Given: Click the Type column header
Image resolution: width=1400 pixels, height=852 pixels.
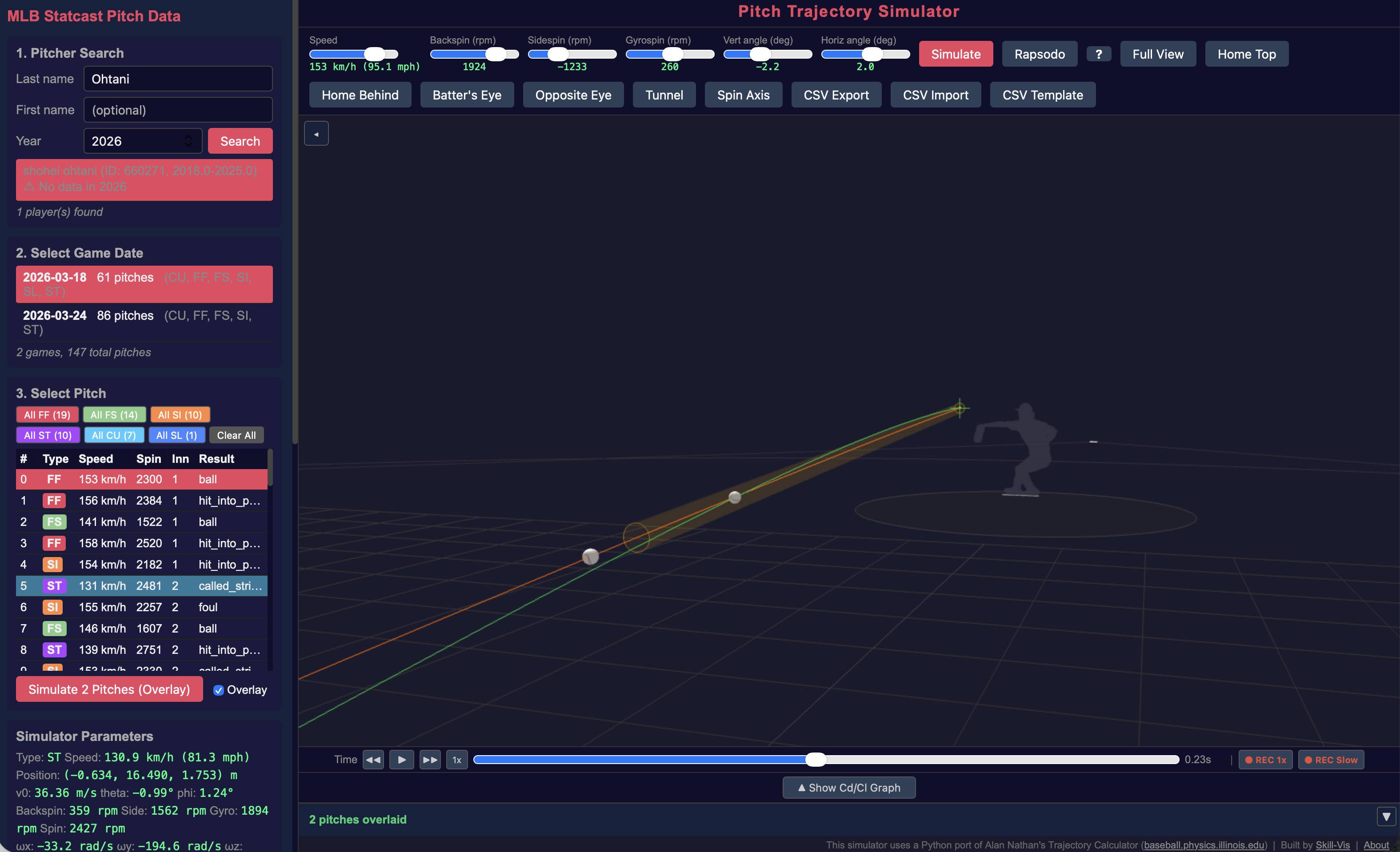Looking at the screenshot, I should click(55, 458).
